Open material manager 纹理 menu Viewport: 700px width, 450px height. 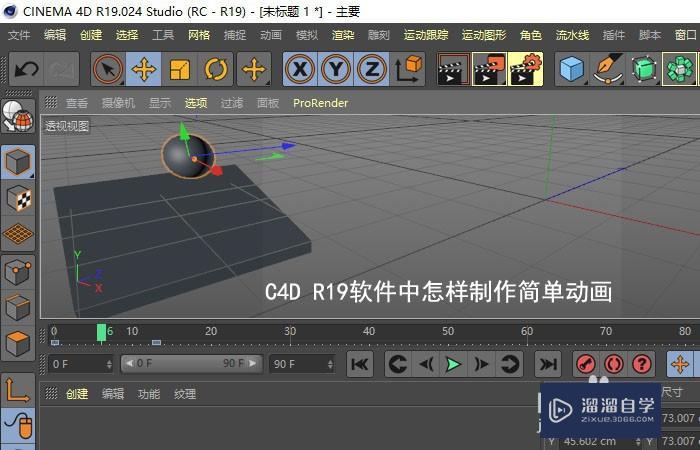185,394
